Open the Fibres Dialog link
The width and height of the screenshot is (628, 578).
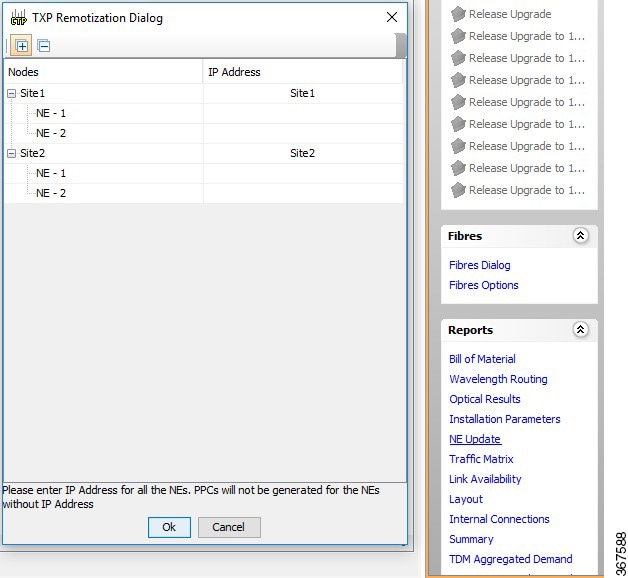tap(479, 265)
